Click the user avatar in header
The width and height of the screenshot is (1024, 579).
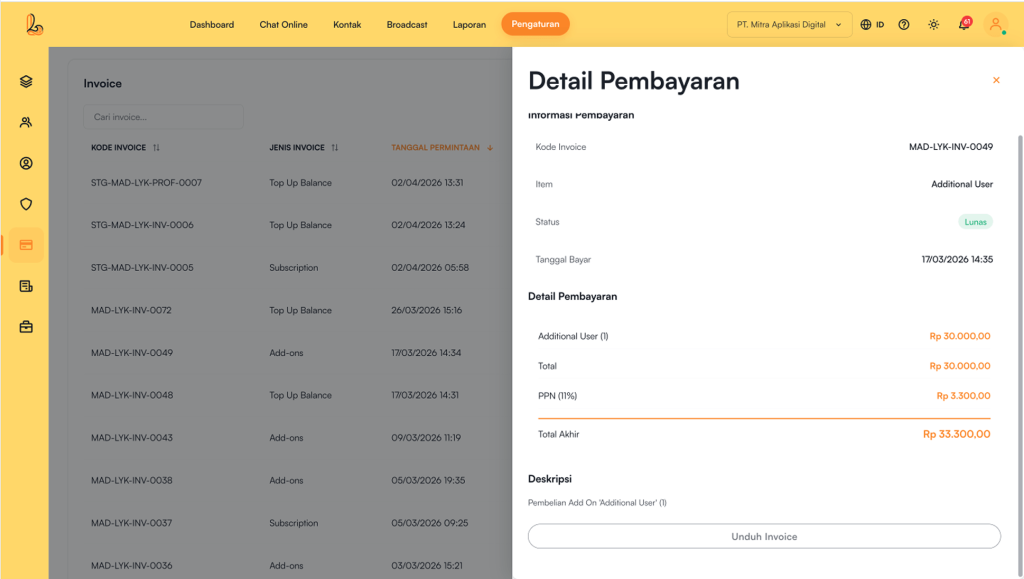click(996, 25)
